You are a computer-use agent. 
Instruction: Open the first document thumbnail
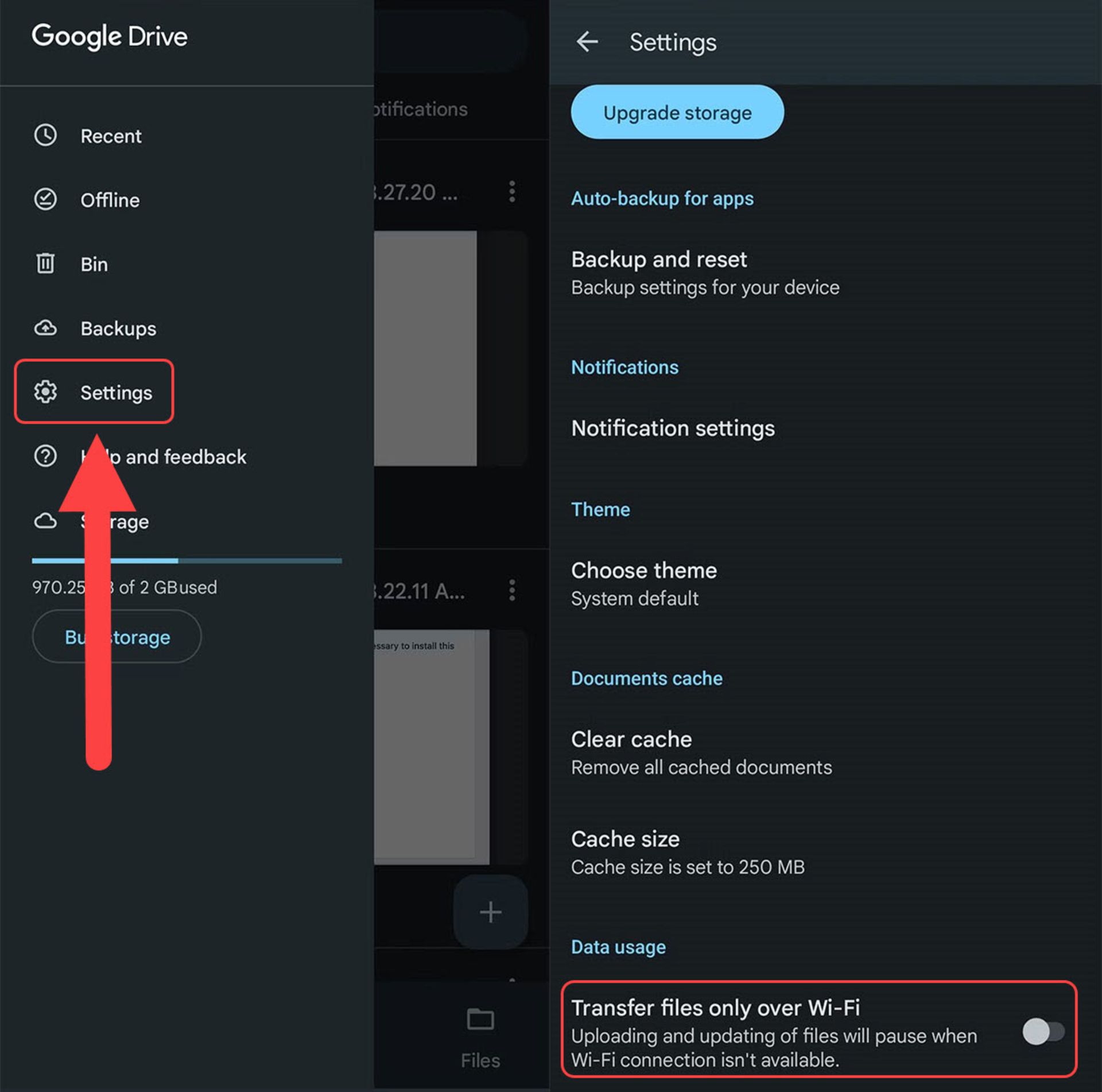coord(425,348)
